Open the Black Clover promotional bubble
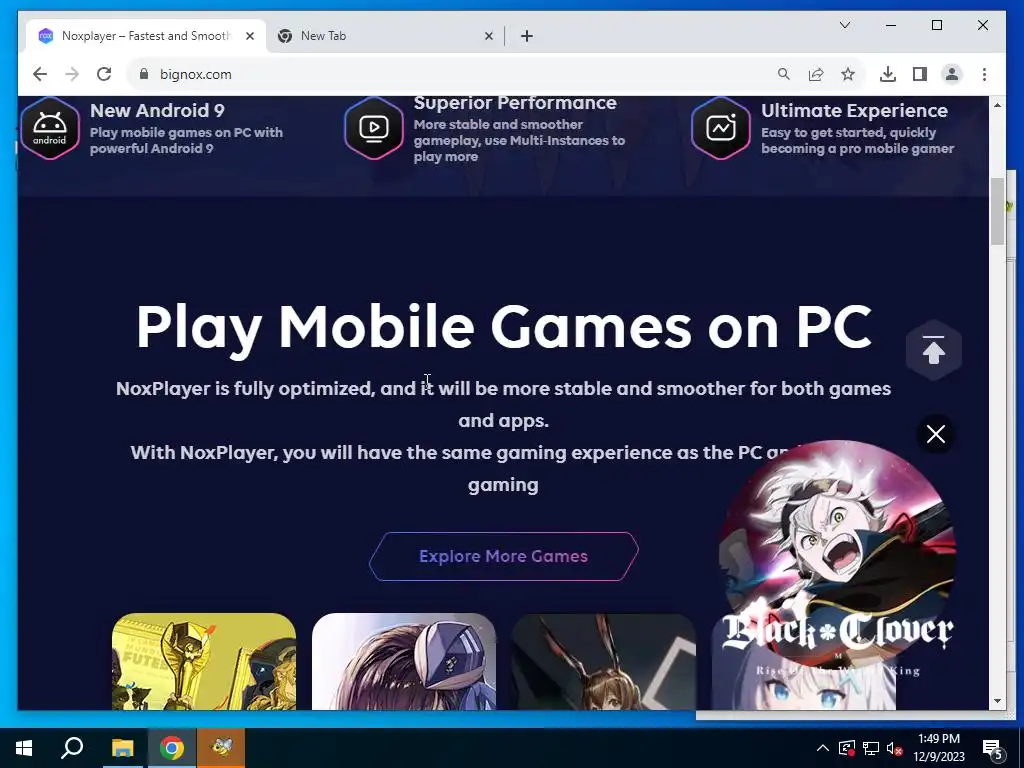This screenshot has width=1024, height=768. tap(838, 556)
